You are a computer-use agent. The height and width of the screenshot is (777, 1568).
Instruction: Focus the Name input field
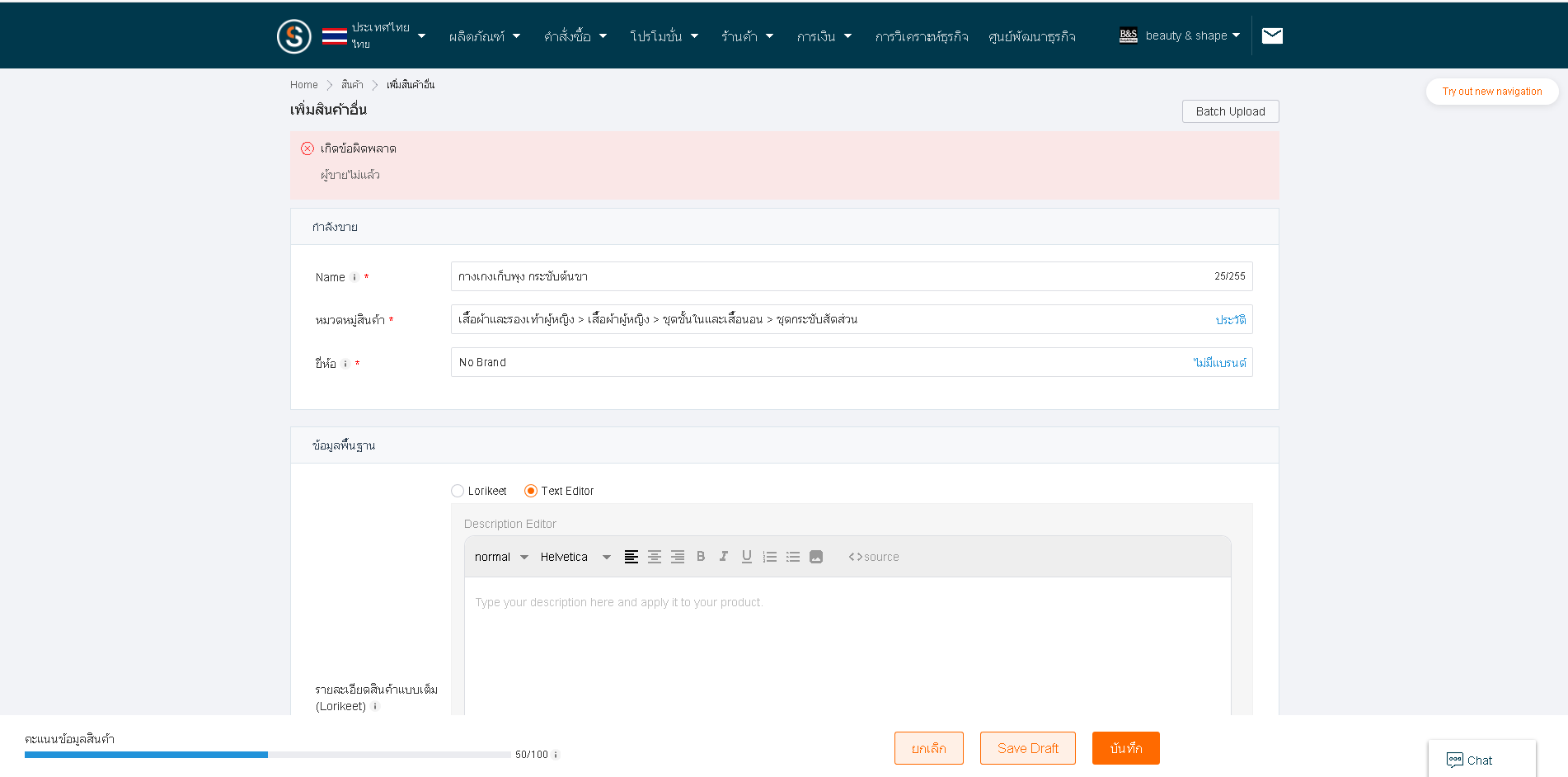coord(852,276)
